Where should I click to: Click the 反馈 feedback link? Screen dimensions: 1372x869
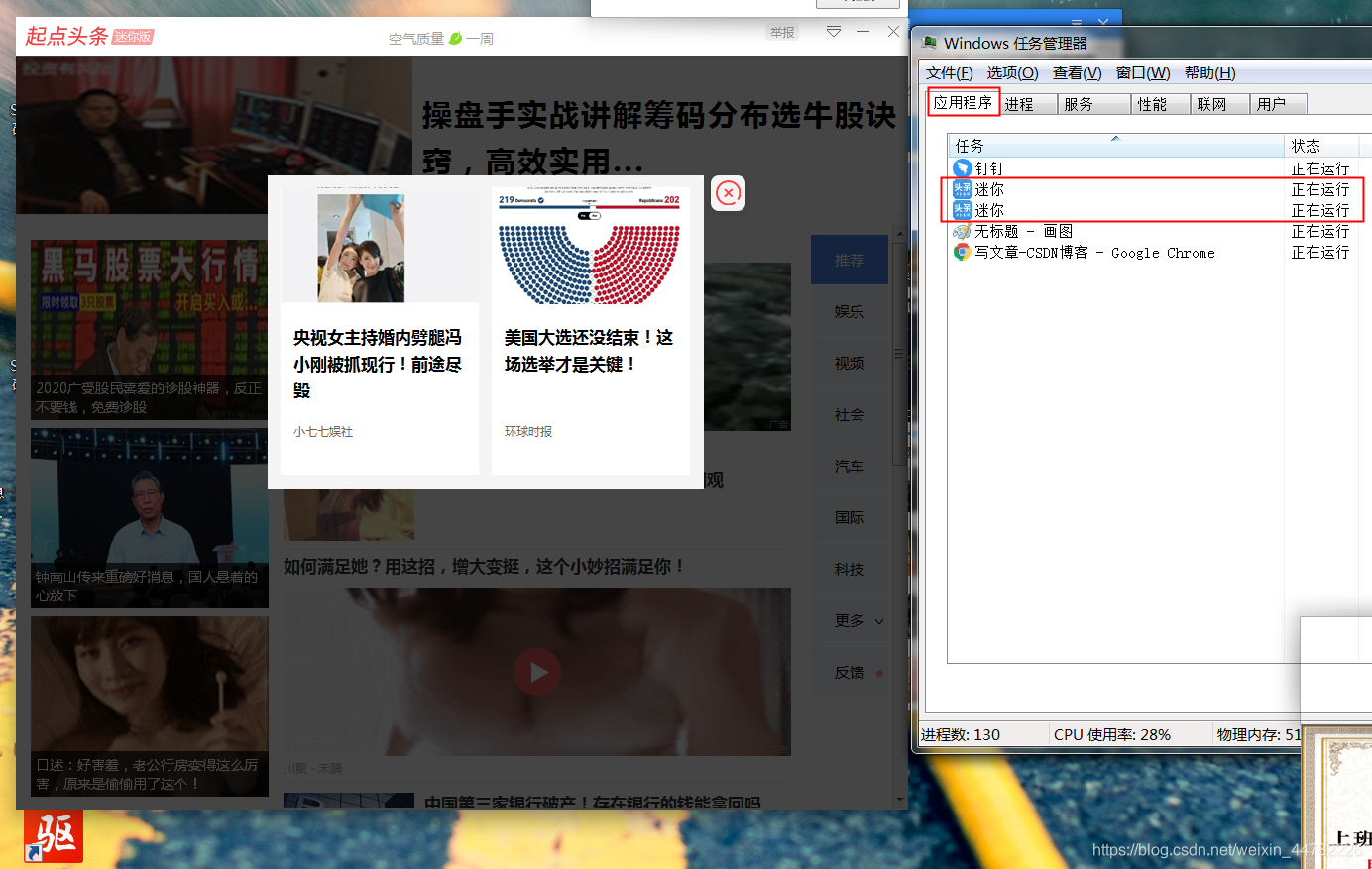click(850, 672)
